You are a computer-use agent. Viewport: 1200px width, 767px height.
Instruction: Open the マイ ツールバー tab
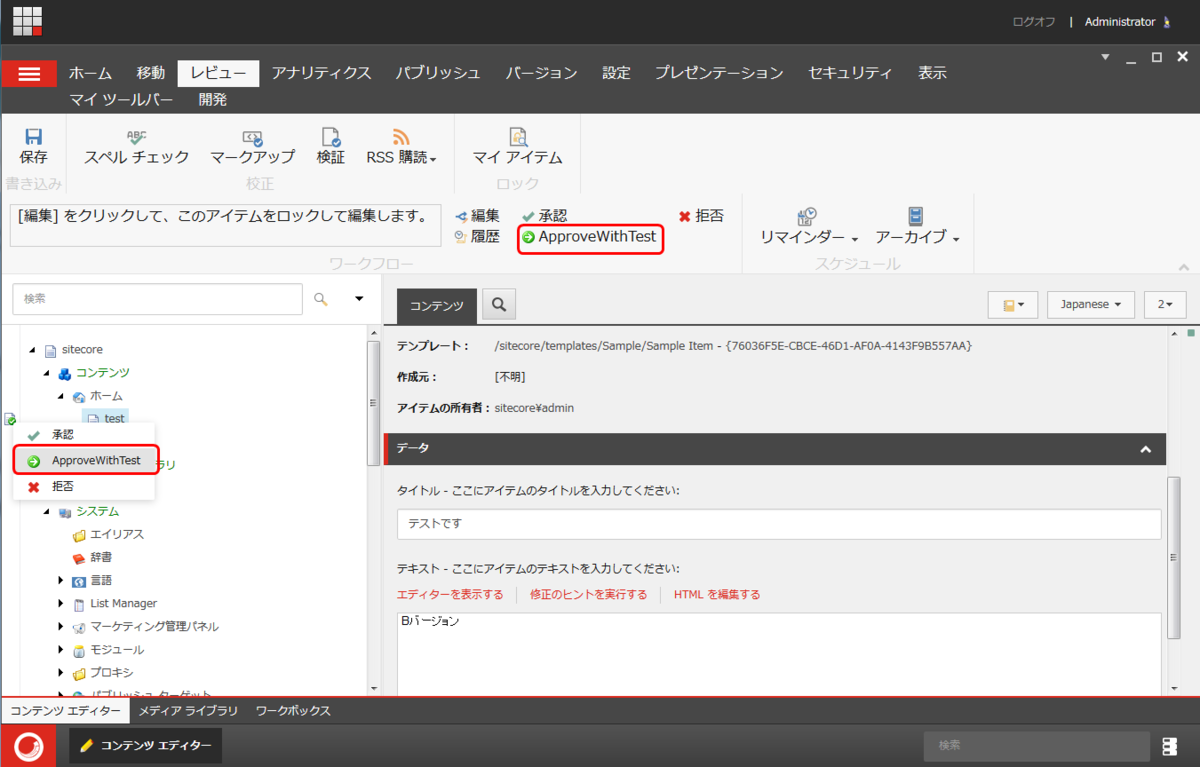click(121, 100)
